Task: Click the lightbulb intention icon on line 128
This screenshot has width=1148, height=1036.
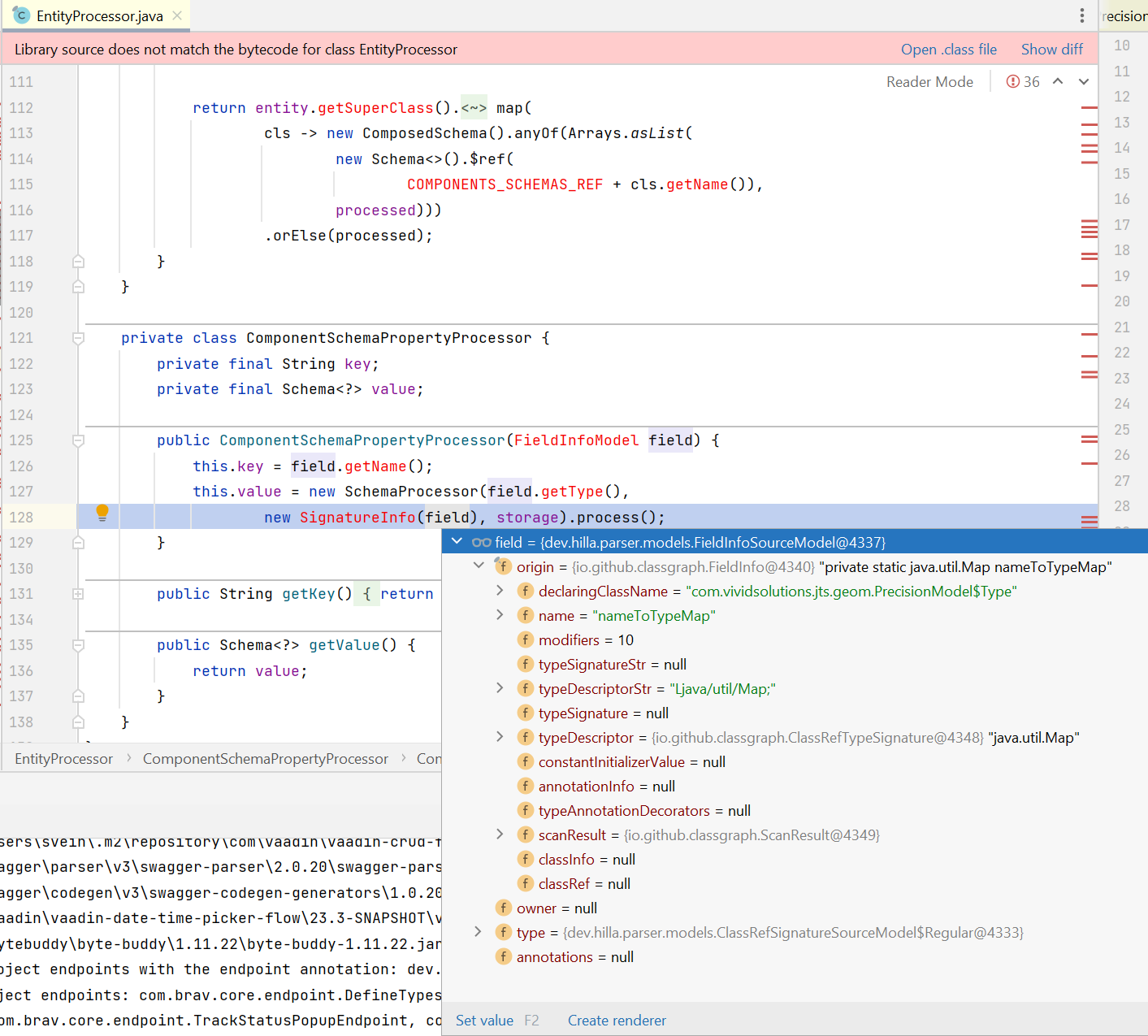Action: (102, 512)
